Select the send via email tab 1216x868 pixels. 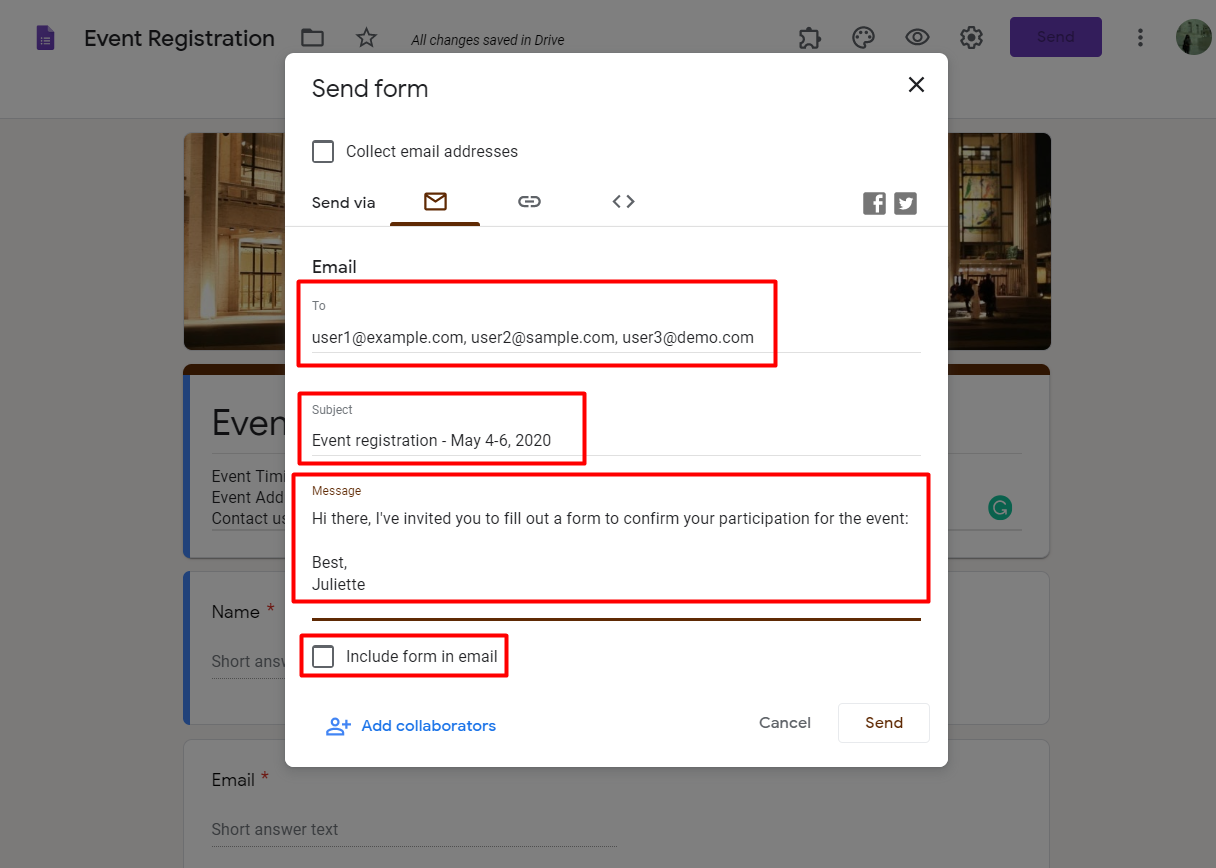click(x=435, y=202)
